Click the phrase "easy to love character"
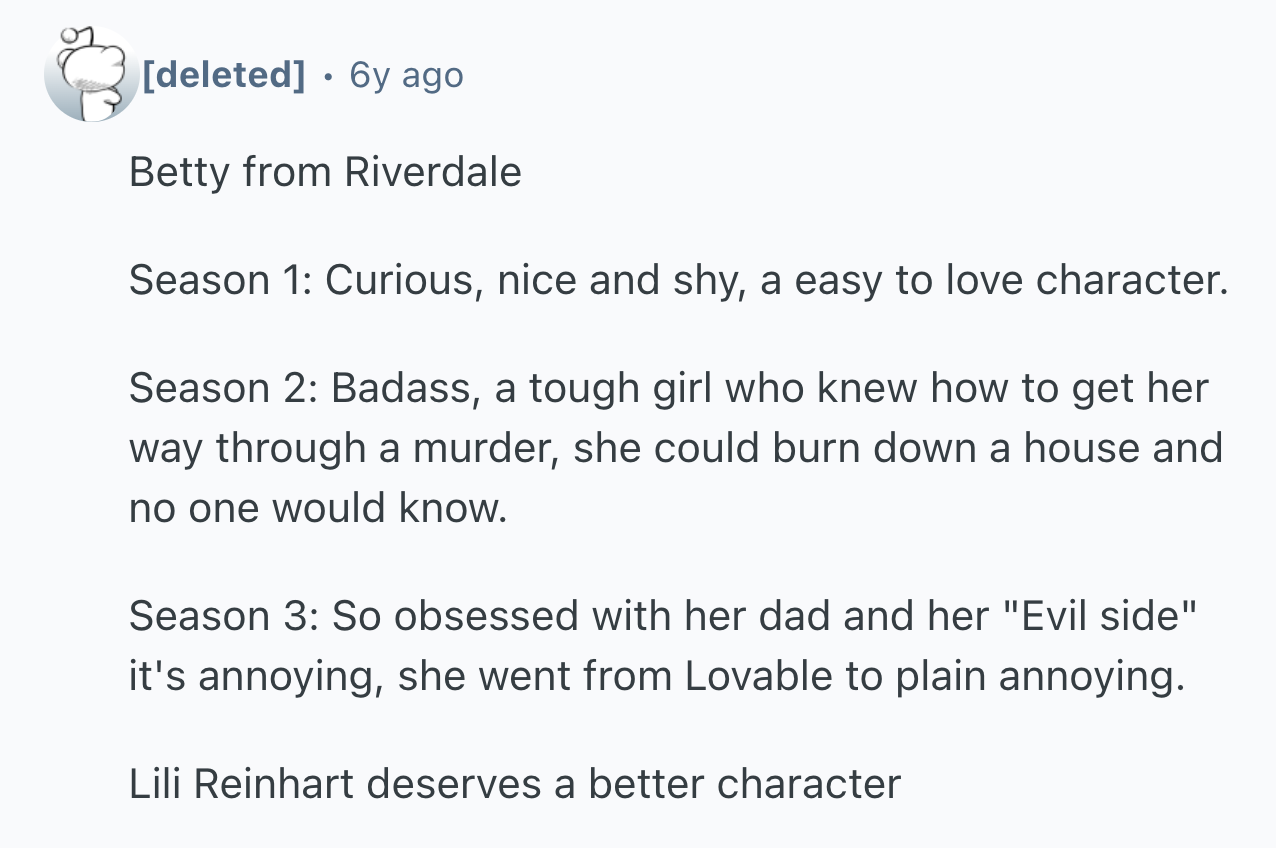 (x=1010, y=281)
